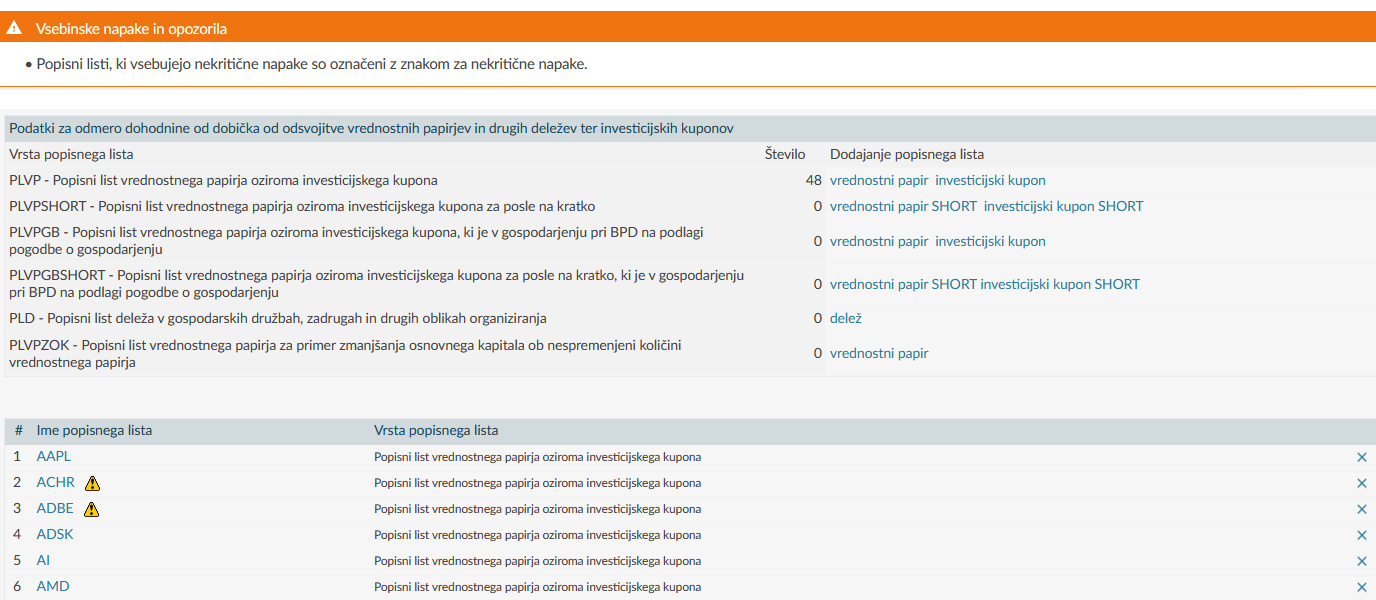Click the 'Število' column header
Image resolution: width=1376 pixels, height=600 pixels.
click(785, 154)
